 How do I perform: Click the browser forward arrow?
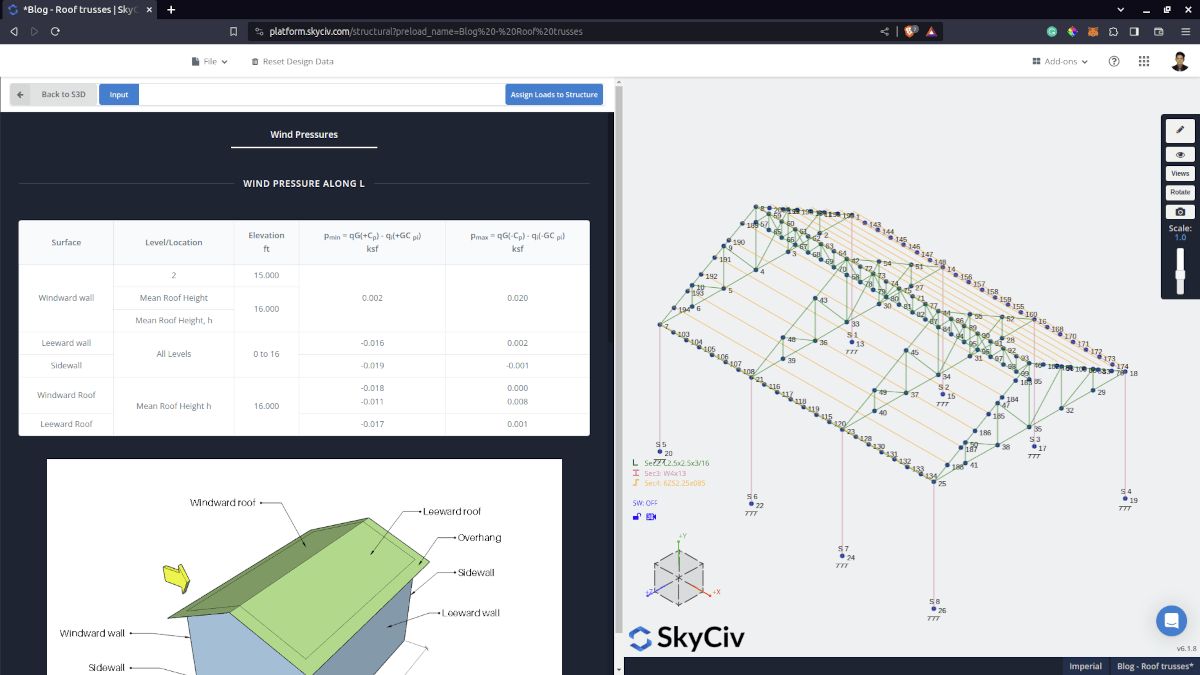pos(34,31)
